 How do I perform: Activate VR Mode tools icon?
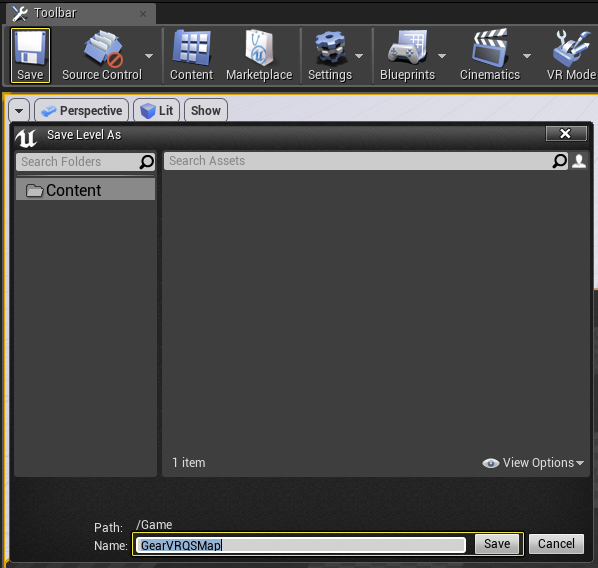coord(572,48)
